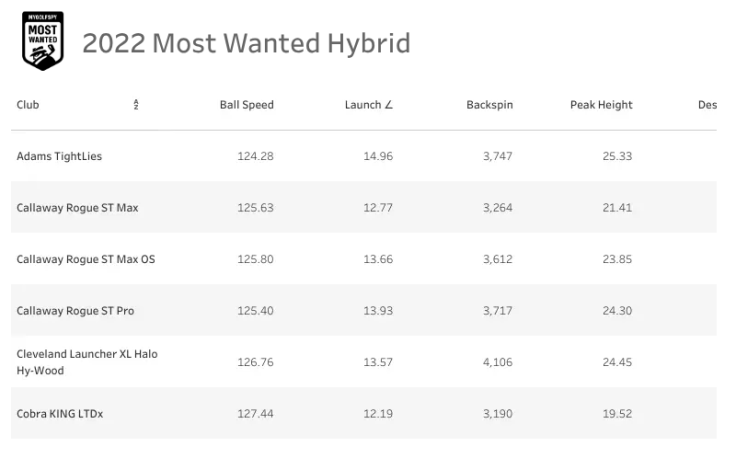This screenshot has height=454, width=736.
Task: Click Callaway Rogue ST Max launch 12.77
Action: 378,208
